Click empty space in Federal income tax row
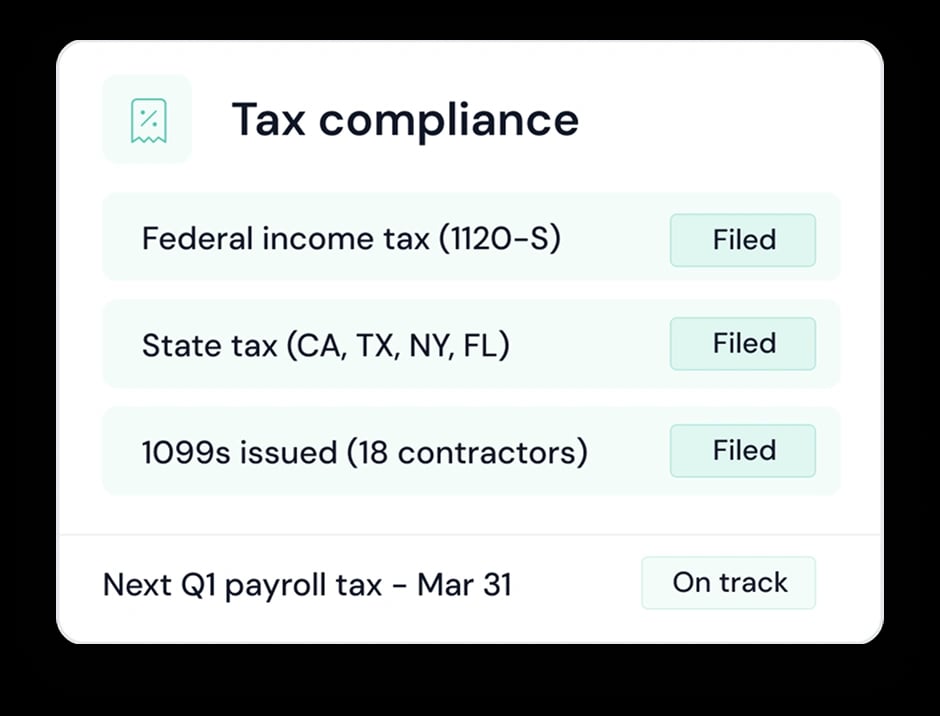Viewport: 940px width, 716px height. click(x=615, y=240)
